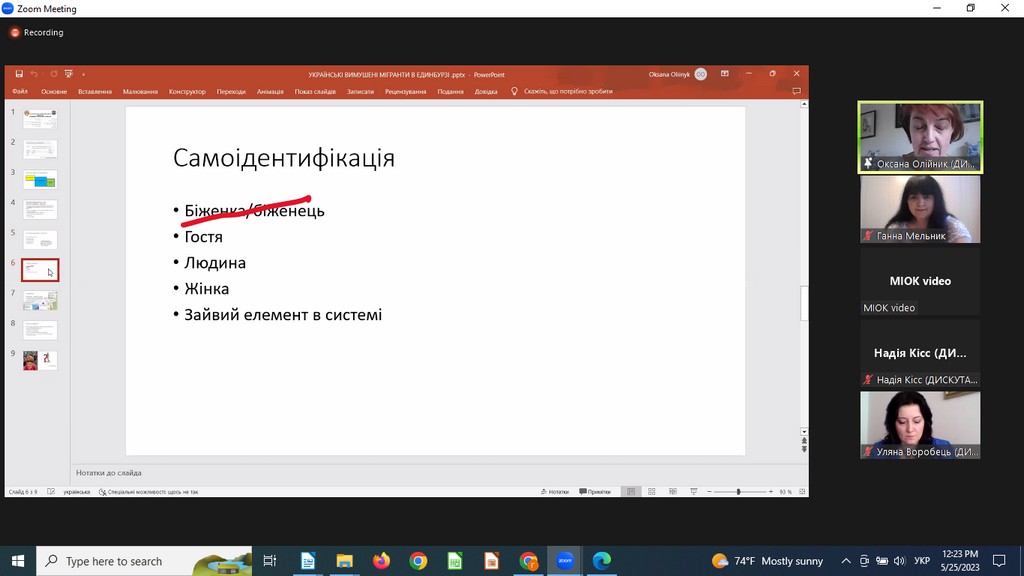Open the Примітки comments button in status bar

click(x=596, y=492)
